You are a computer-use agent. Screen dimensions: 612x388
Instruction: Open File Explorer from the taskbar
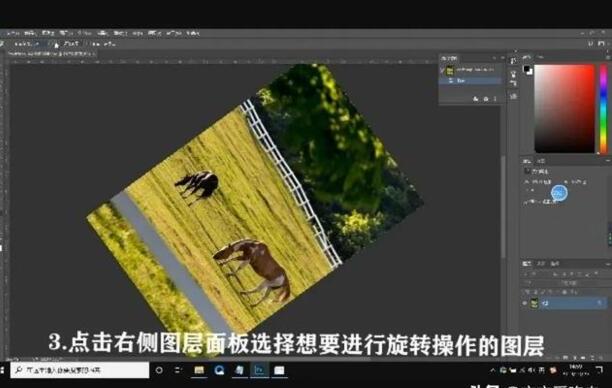click(199, 370)
